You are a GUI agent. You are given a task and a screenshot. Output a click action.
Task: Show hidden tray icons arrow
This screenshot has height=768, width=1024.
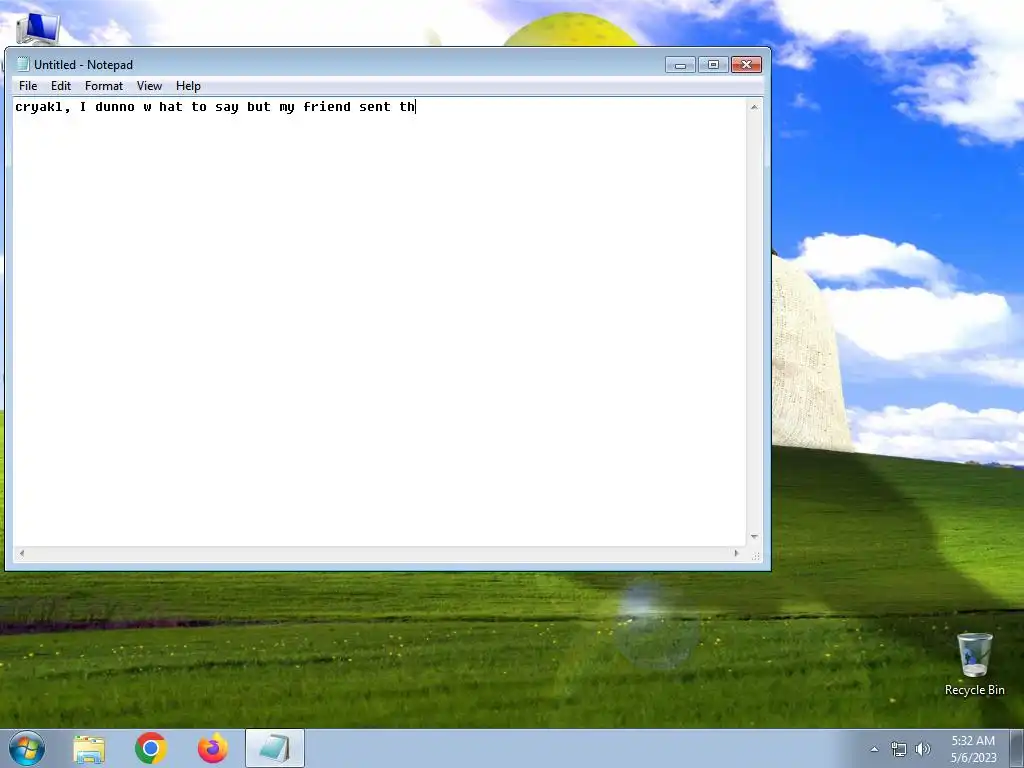(874, 749)
